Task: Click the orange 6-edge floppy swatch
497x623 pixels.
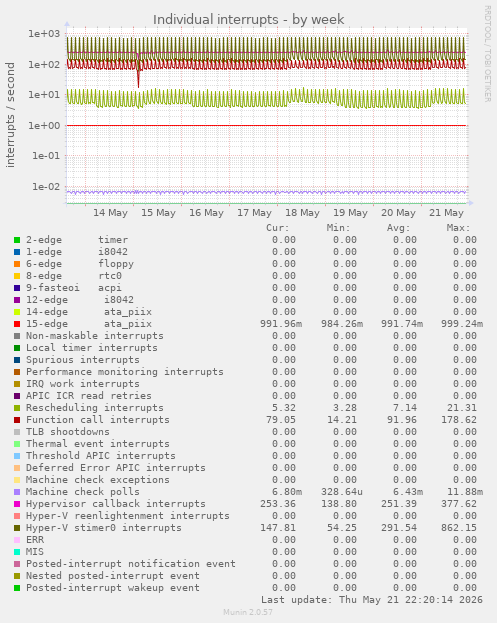Action: 17,264
